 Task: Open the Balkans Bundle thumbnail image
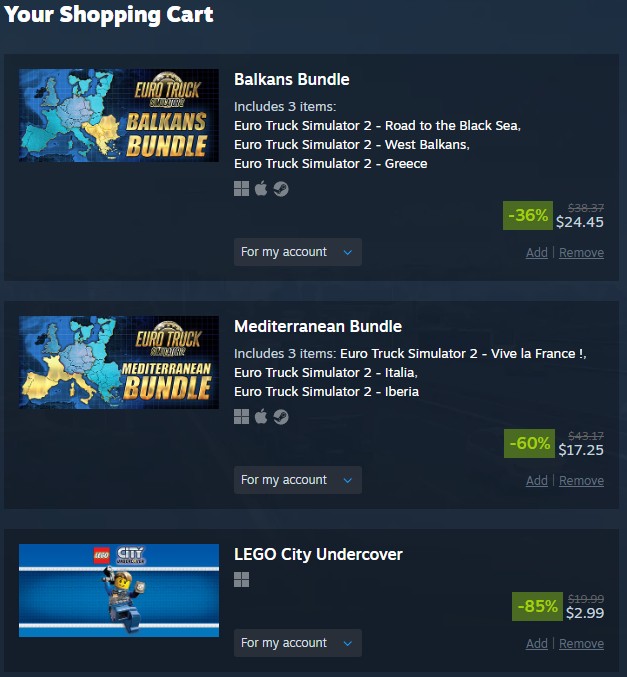[x=119, y=115]
